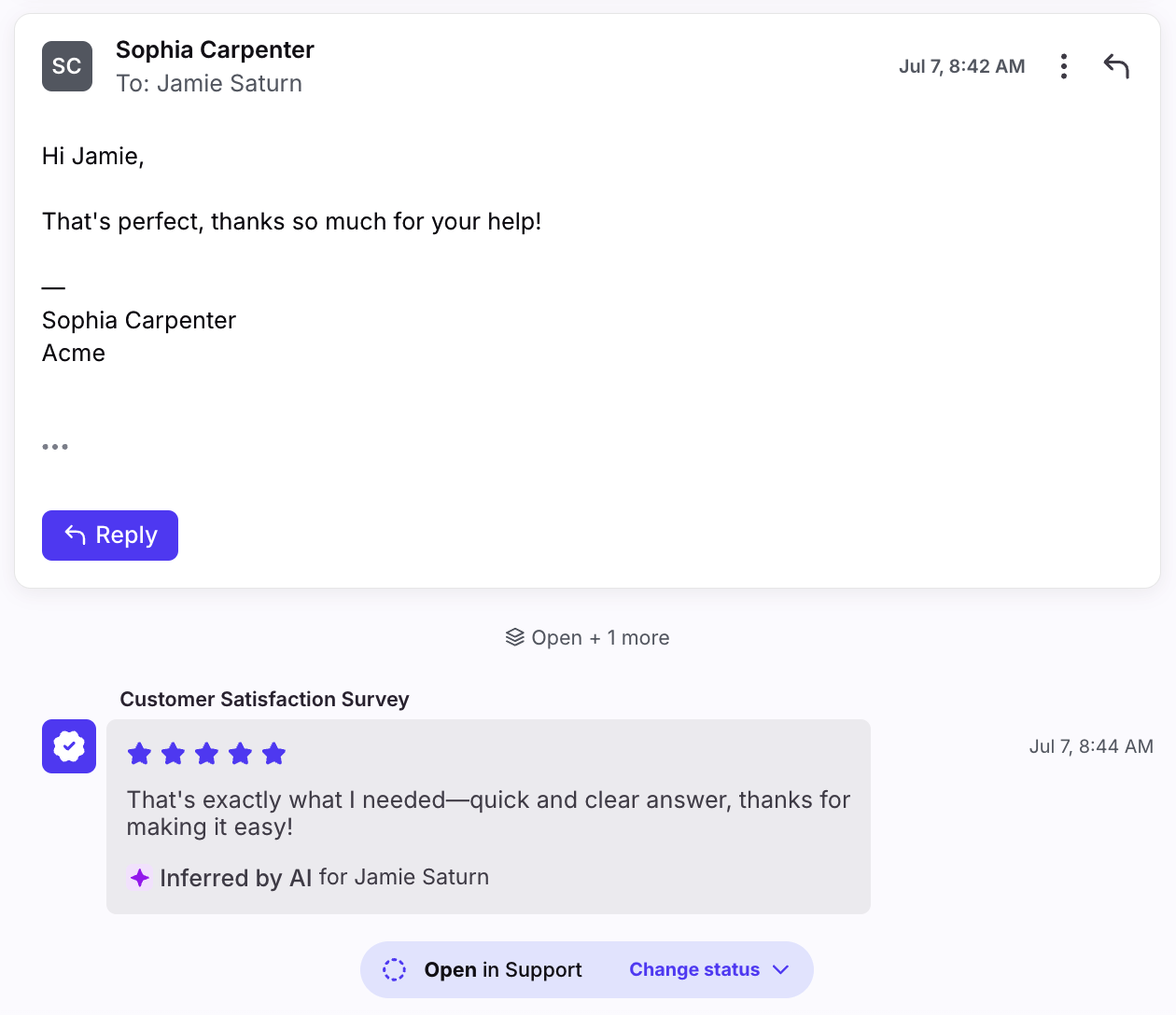1176x1015 pixels.
Task: Click the chevron next to Change status
Action: [x=781, y=970]
